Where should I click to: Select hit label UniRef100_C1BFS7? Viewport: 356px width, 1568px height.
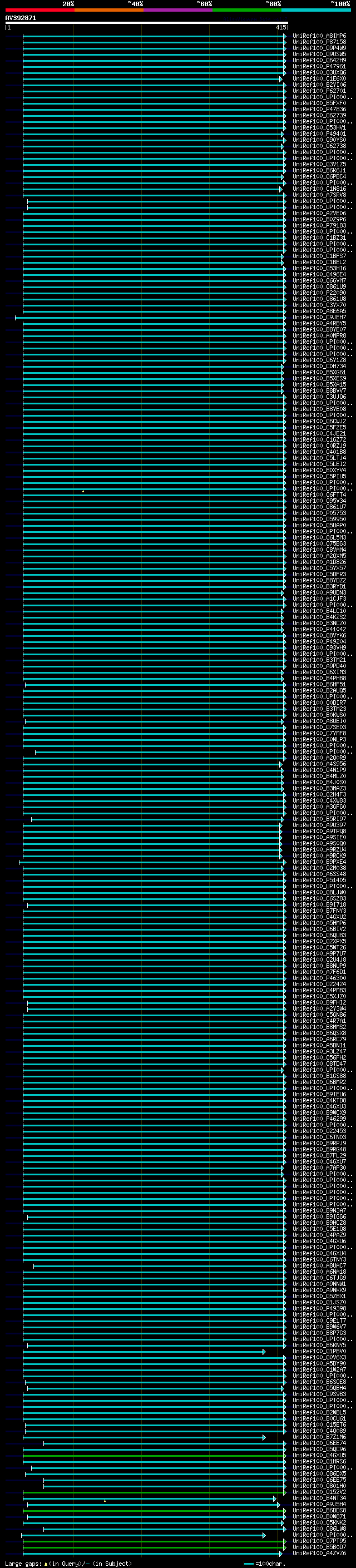tap(319, 256)
